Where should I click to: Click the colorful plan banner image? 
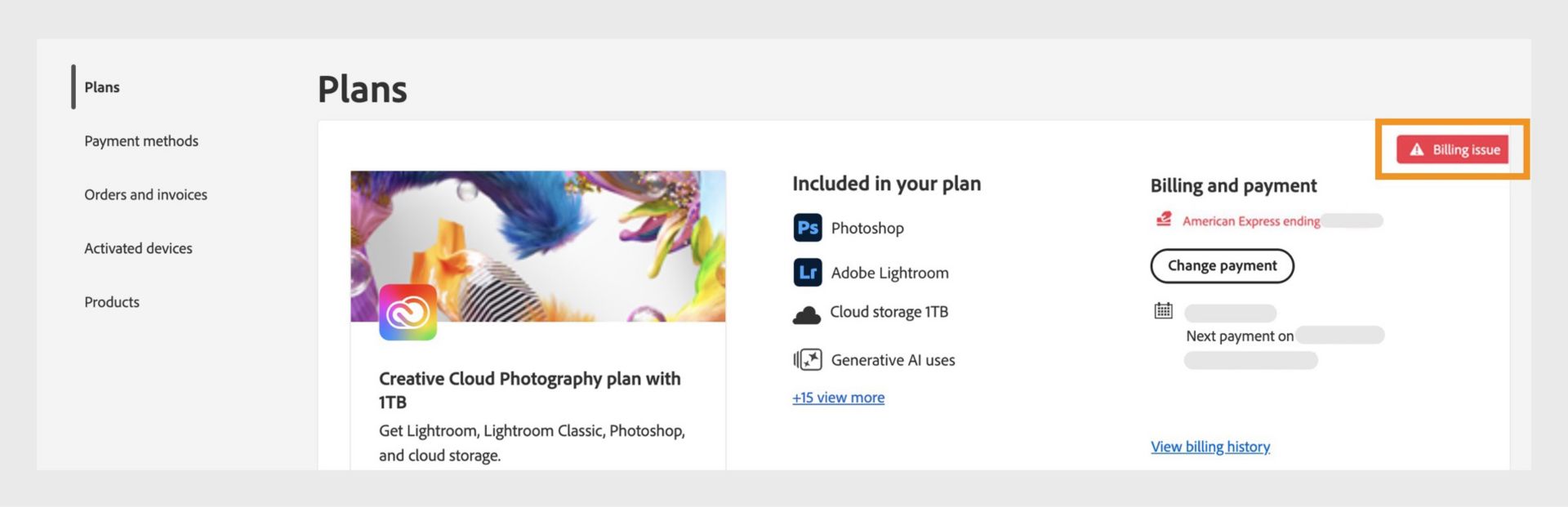[538, 246]
